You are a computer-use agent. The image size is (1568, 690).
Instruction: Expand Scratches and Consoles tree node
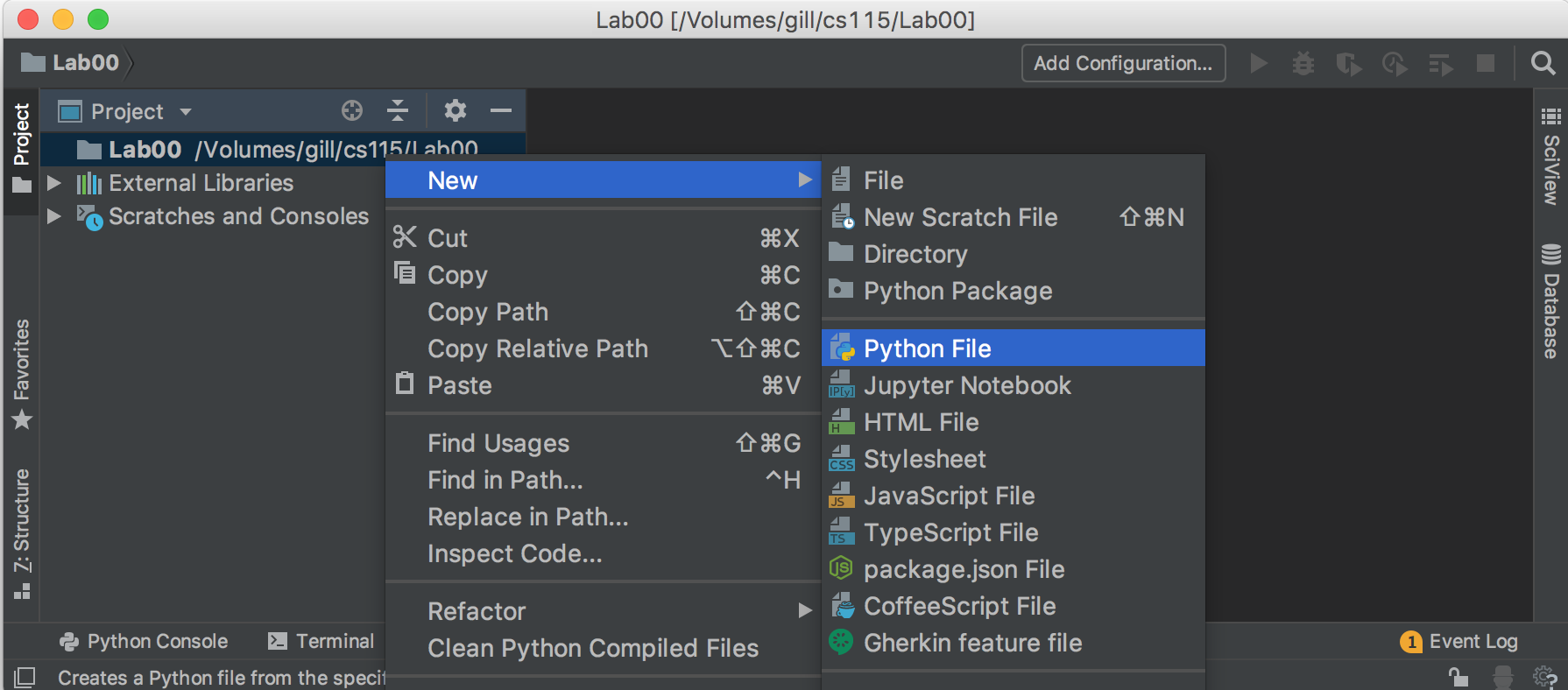click(54, 216)
